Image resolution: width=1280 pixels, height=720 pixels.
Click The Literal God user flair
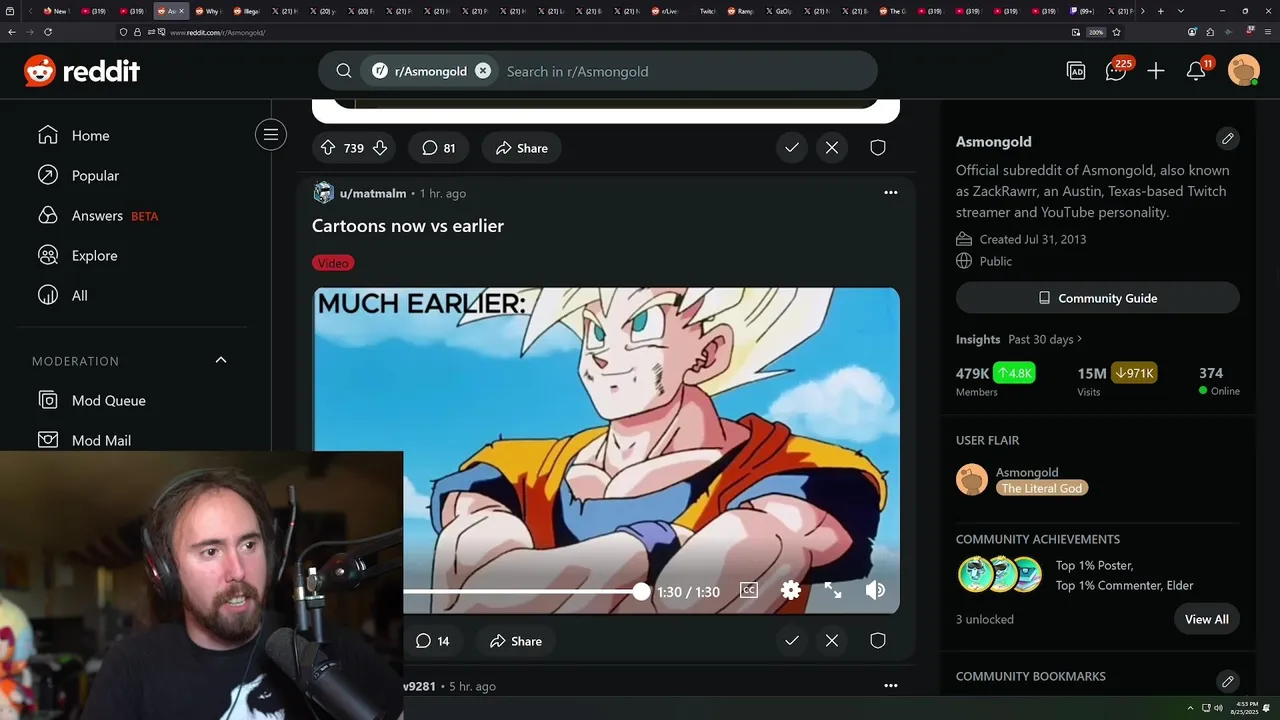coord(1042,488)
